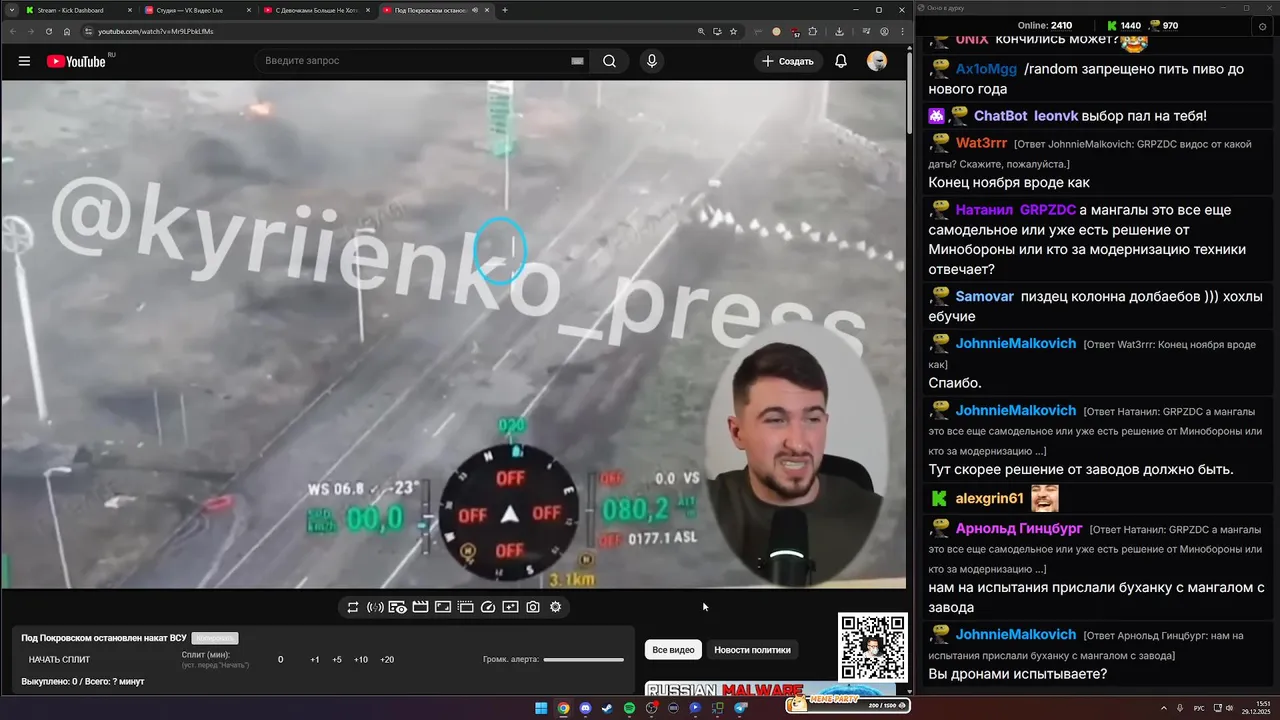Adjust Громк. алерта volume slider
This screenshot has height=720, width=1280.
coord(584,660)
